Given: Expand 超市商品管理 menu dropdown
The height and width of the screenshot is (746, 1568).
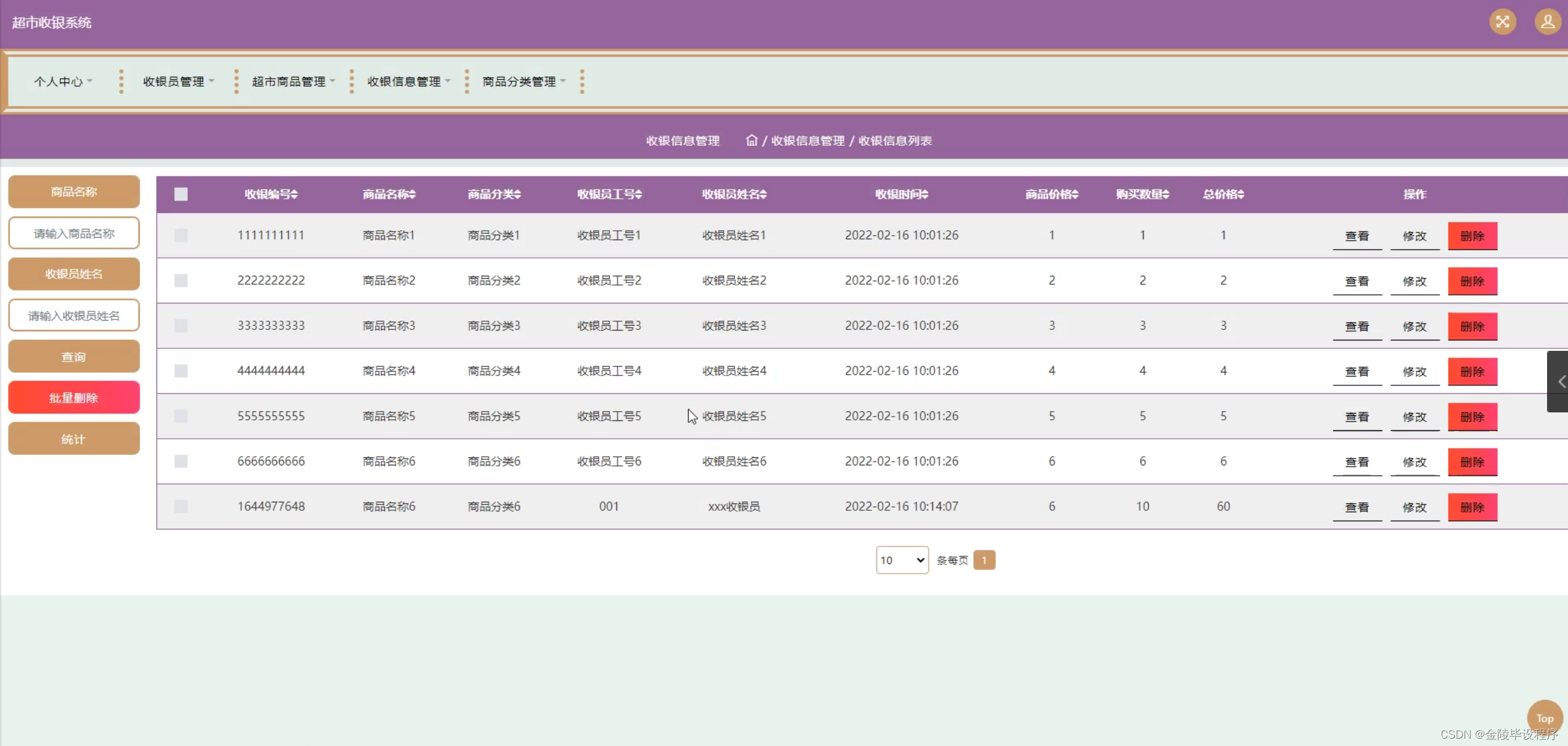Looking at the screenshot, I should pos(293,81).
